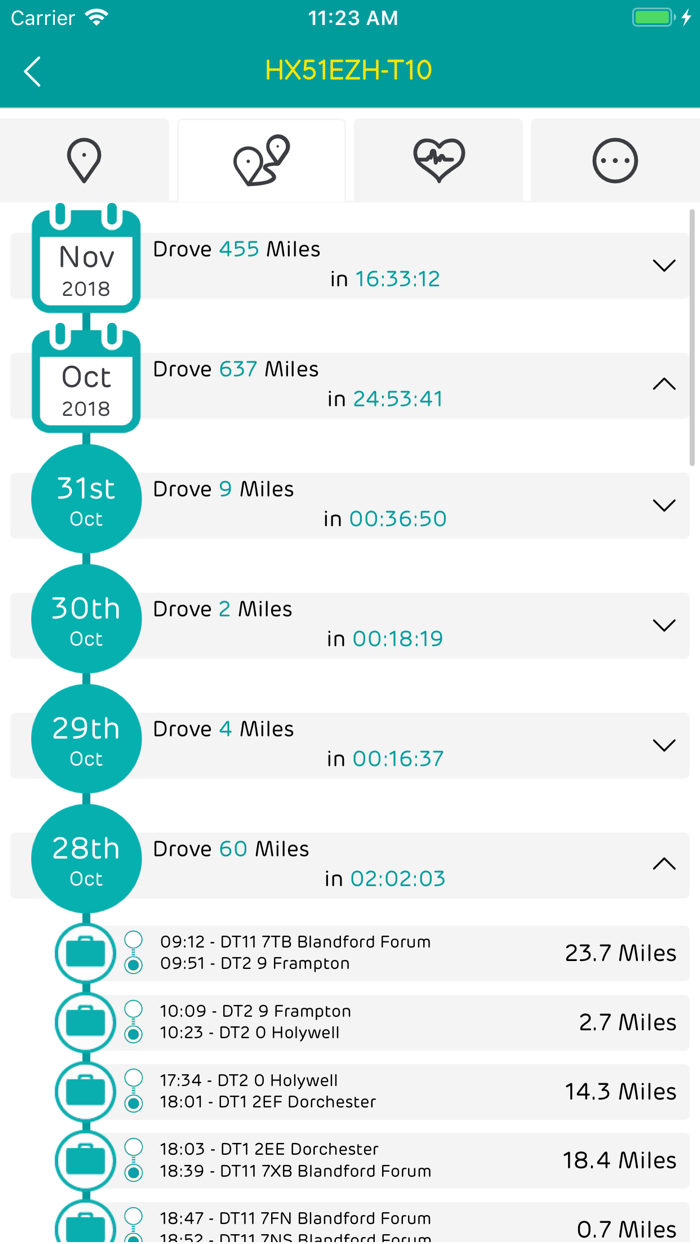Go back using the top-left arrow
Screen dimensions: 700x1244
point(31,71)
